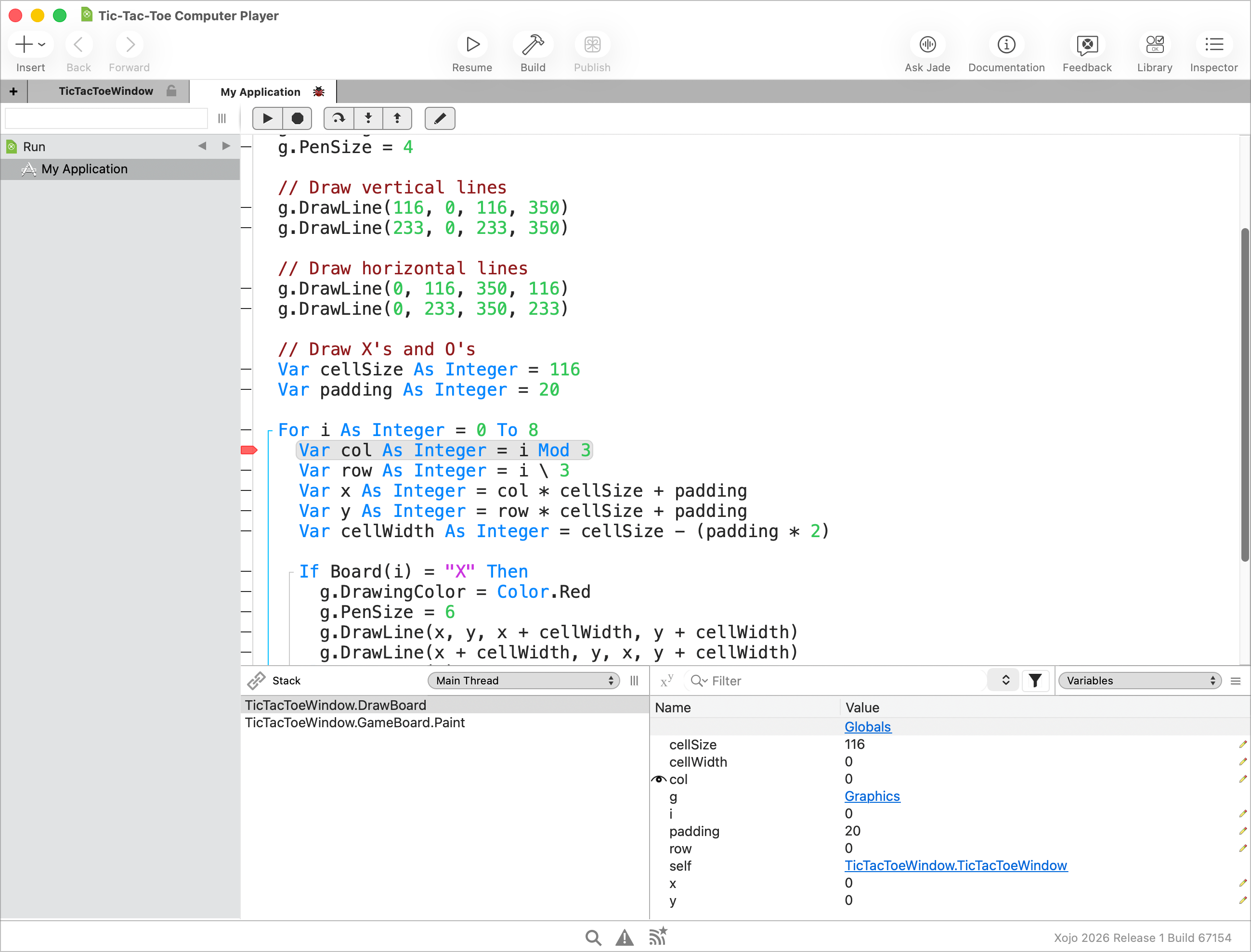The width and height of the screenshot is (1251, 952).
Task: Open the Main Thread dropdown
Action: (x=524, y=681)
